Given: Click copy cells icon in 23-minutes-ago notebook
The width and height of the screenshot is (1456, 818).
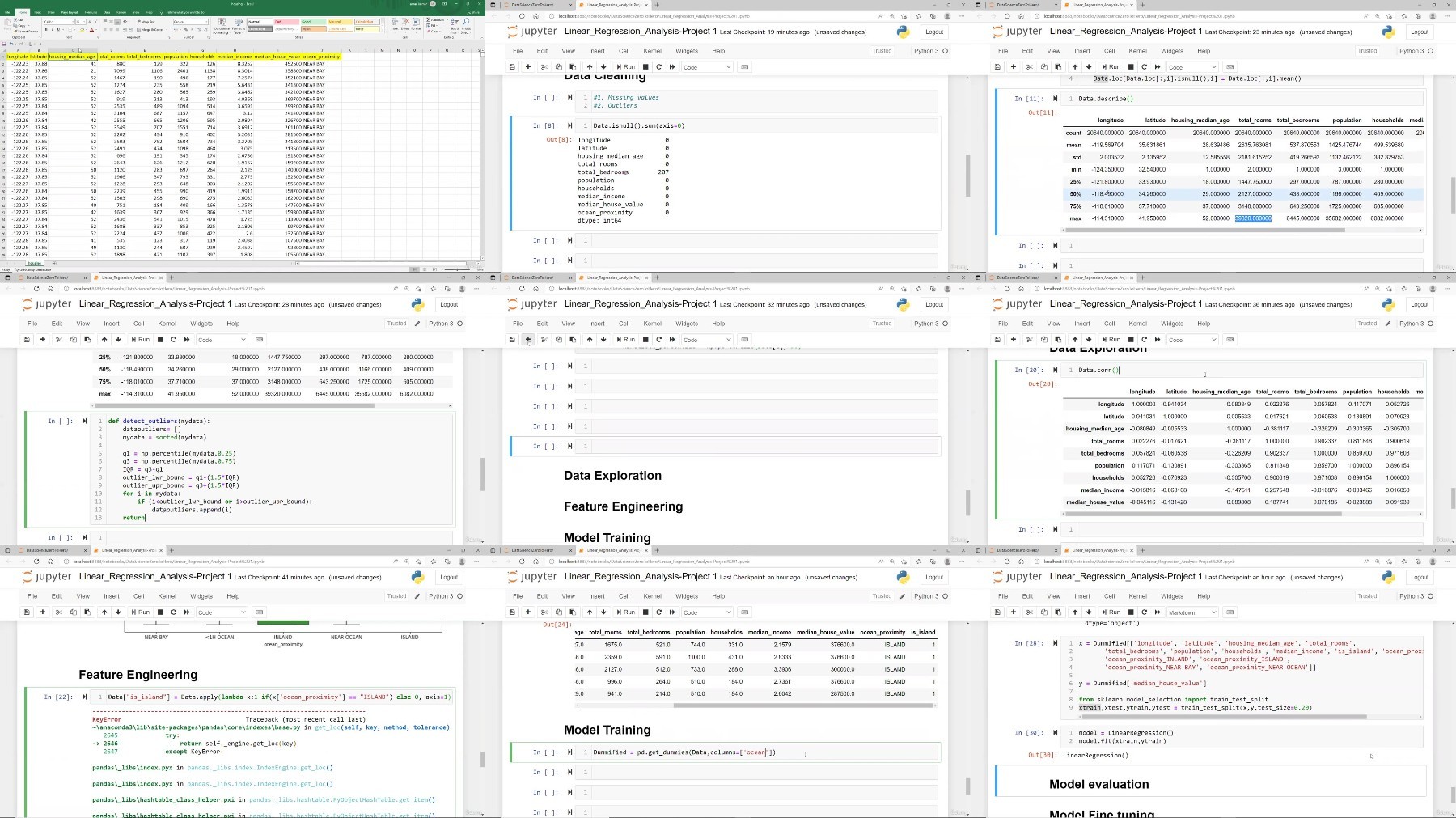Looking at the screenshot, I should click(x=1043, y=66).
